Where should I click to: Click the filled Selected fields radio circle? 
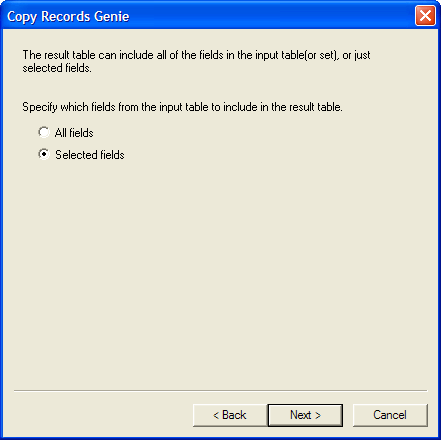pyautogui.click(x=44, y=154)
